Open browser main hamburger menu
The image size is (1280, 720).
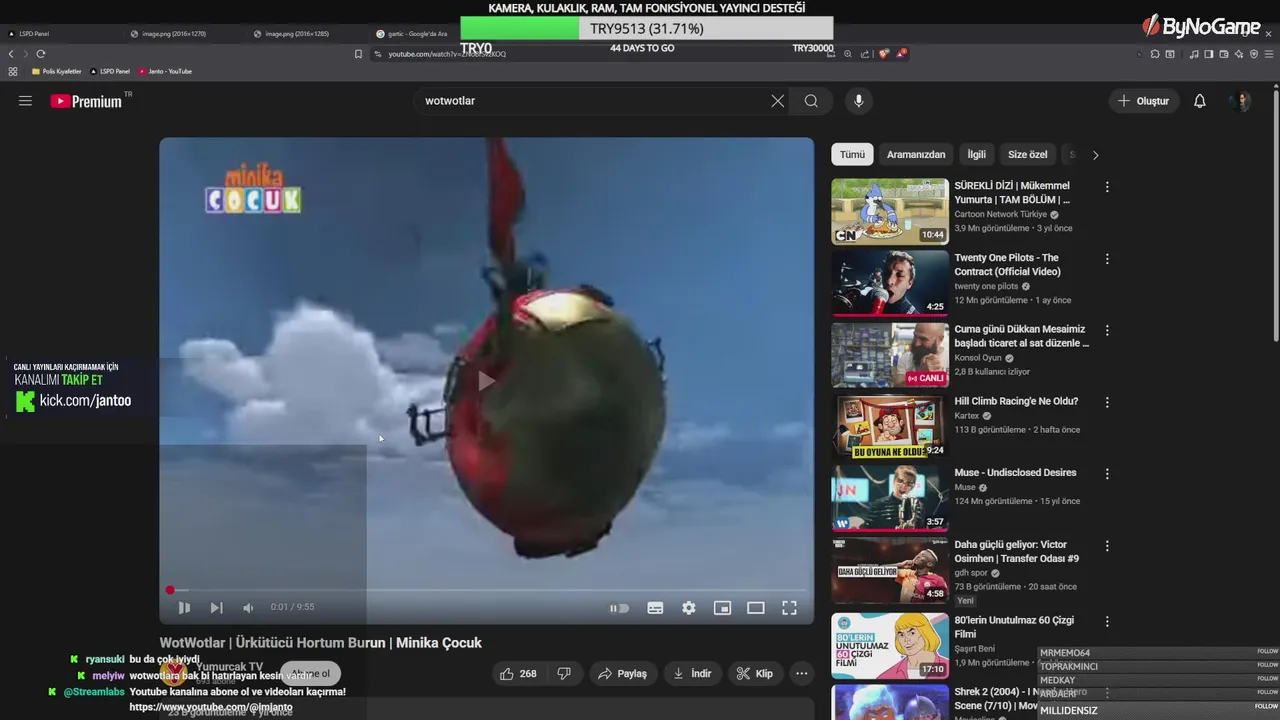pos(1268,54)
